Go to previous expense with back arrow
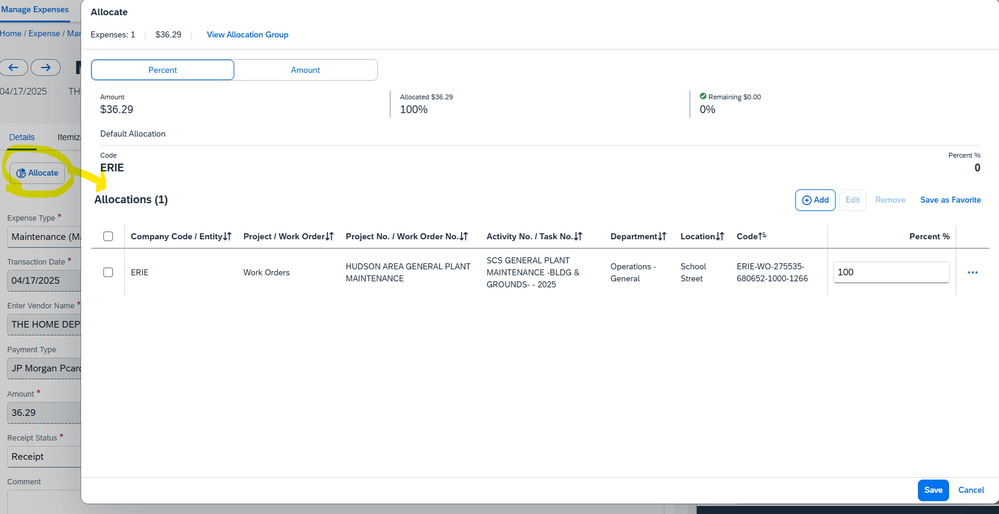 click(13, 68)
